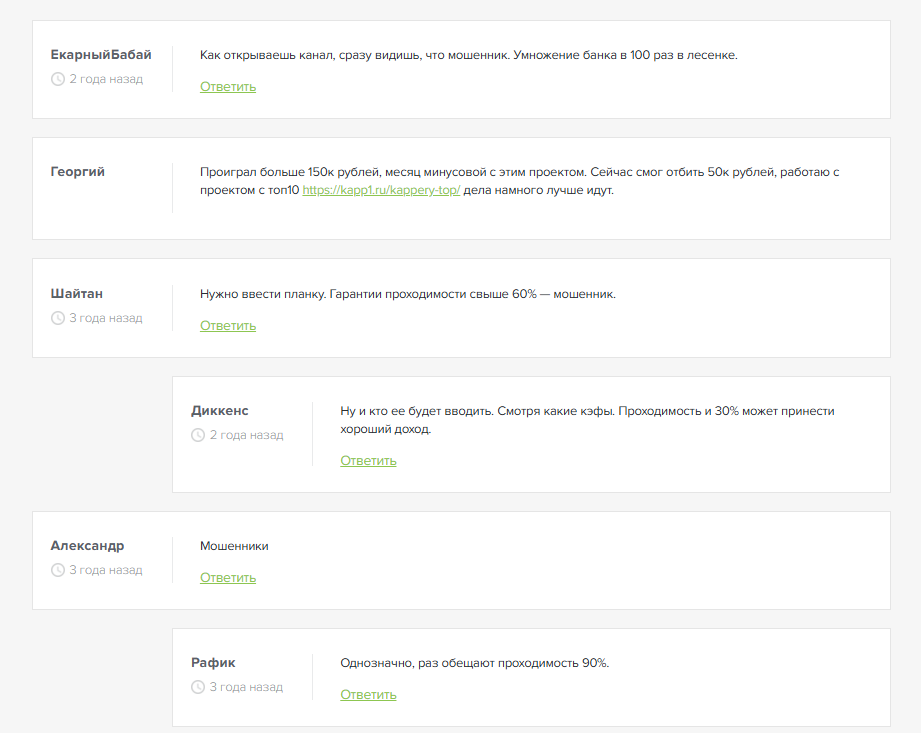Select the author name Рафик
This screenshot has width=921, height=733.
[x=214, y=663]
